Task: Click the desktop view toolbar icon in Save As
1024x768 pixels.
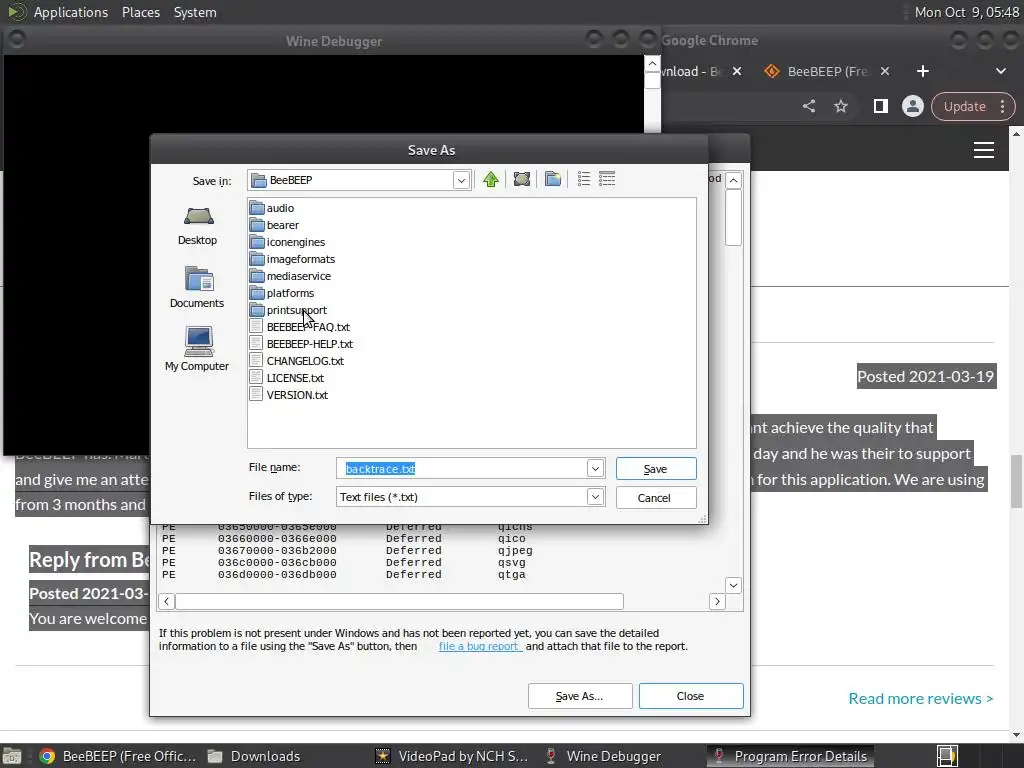Action: click(x=522, y=179)
